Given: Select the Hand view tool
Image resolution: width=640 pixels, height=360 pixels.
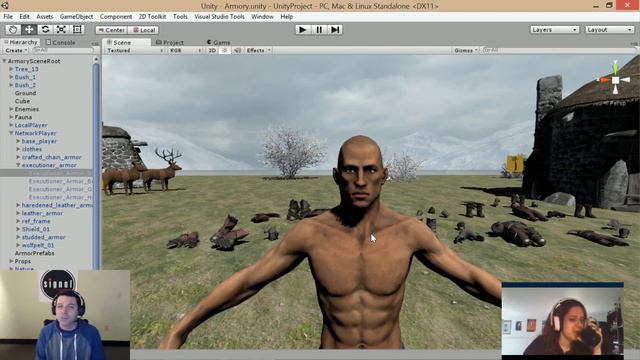Looking at the screenshot, I should 13,30.
